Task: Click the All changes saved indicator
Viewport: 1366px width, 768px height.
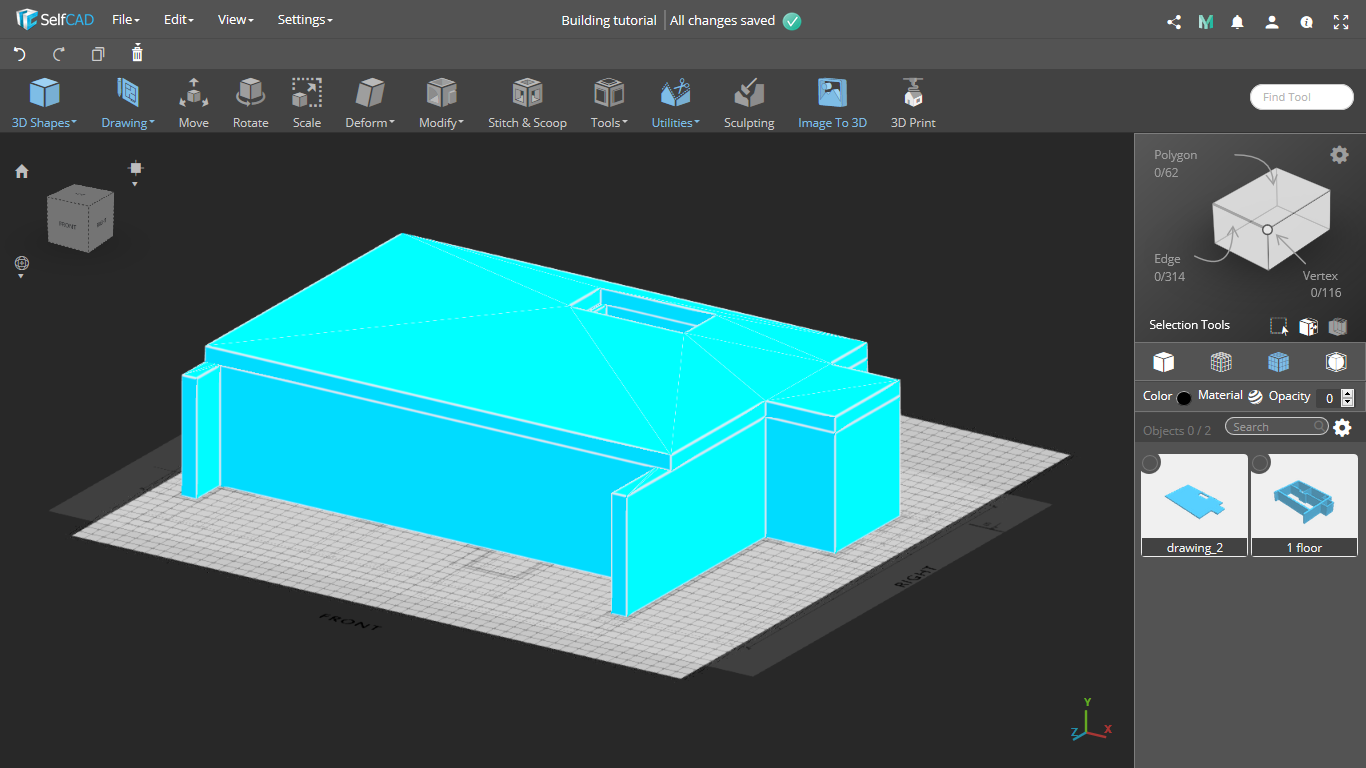Action: [x=735, y=21]
